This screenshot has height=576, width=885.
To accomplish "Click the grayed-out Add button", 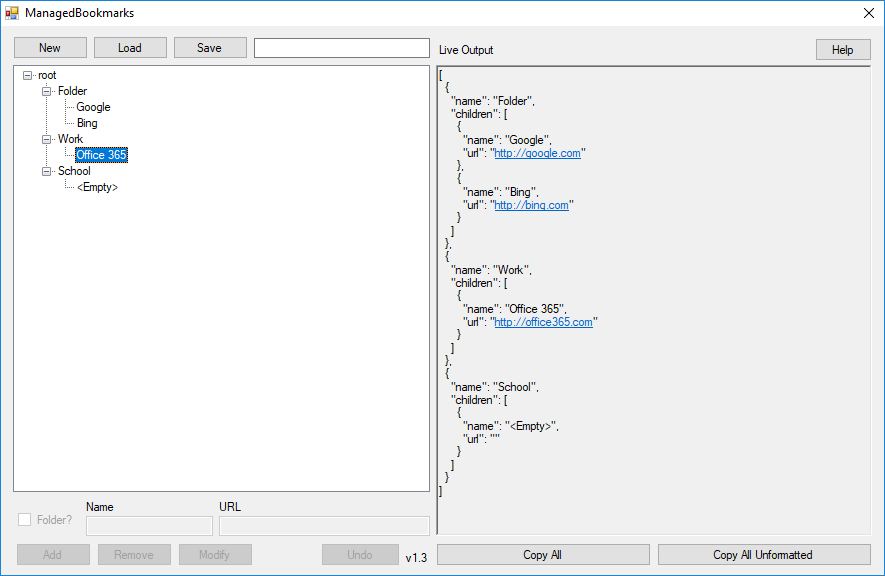I will point(53,554).
